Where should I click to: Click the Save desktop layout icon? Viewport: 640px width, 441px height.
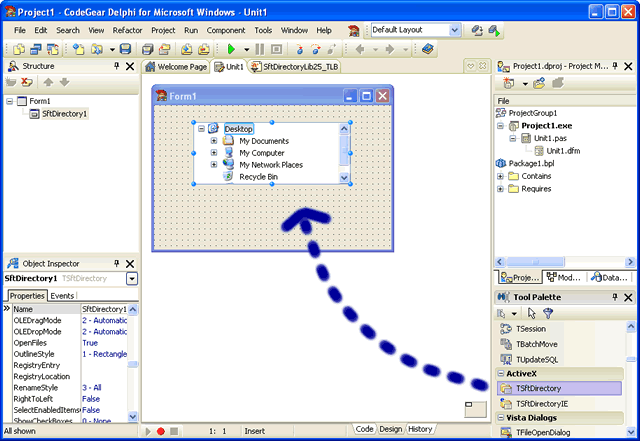coord(476,30)
